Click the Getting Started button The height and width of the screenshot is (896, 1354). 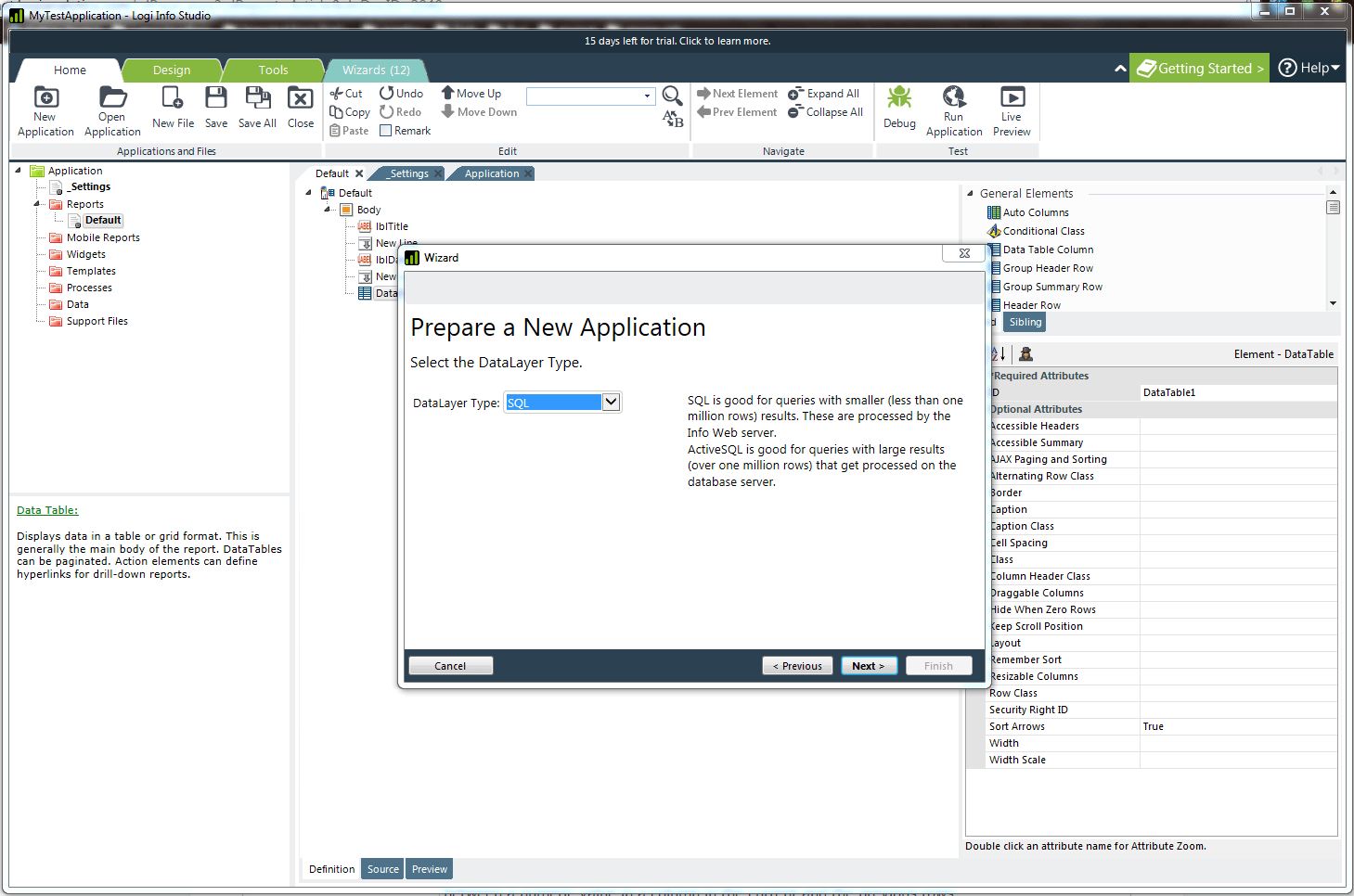(1201, 69)
